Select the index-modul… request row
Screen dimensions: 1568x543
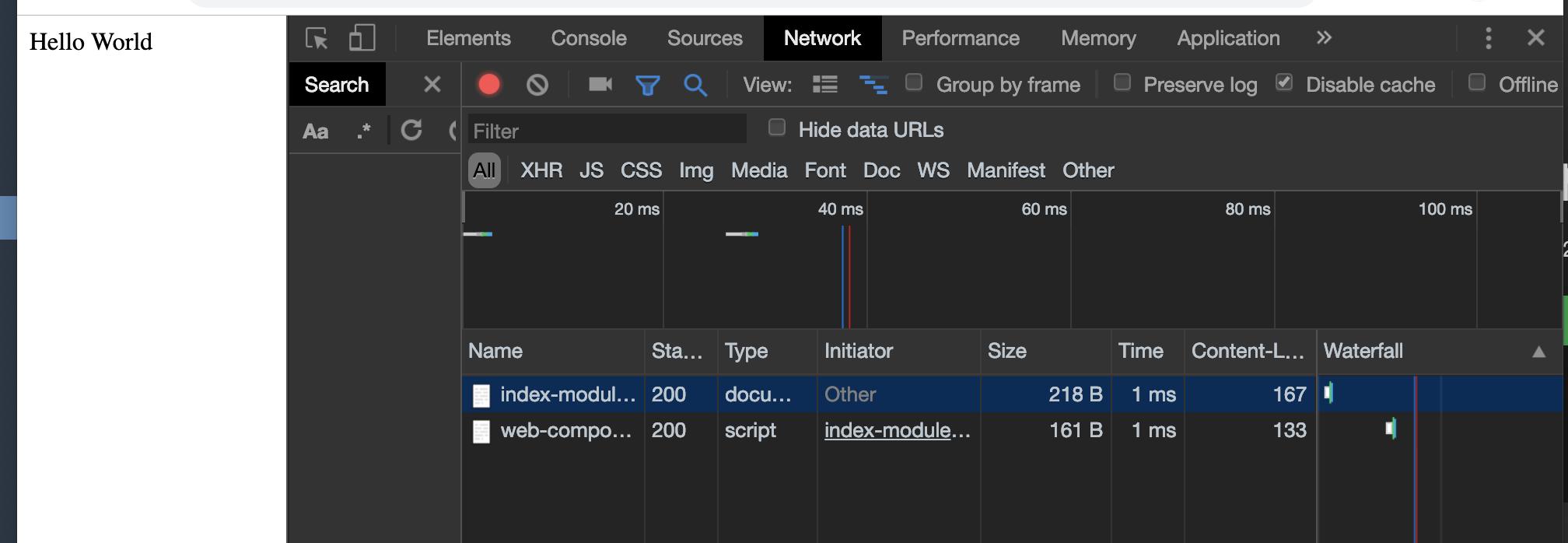point(1011,394)
